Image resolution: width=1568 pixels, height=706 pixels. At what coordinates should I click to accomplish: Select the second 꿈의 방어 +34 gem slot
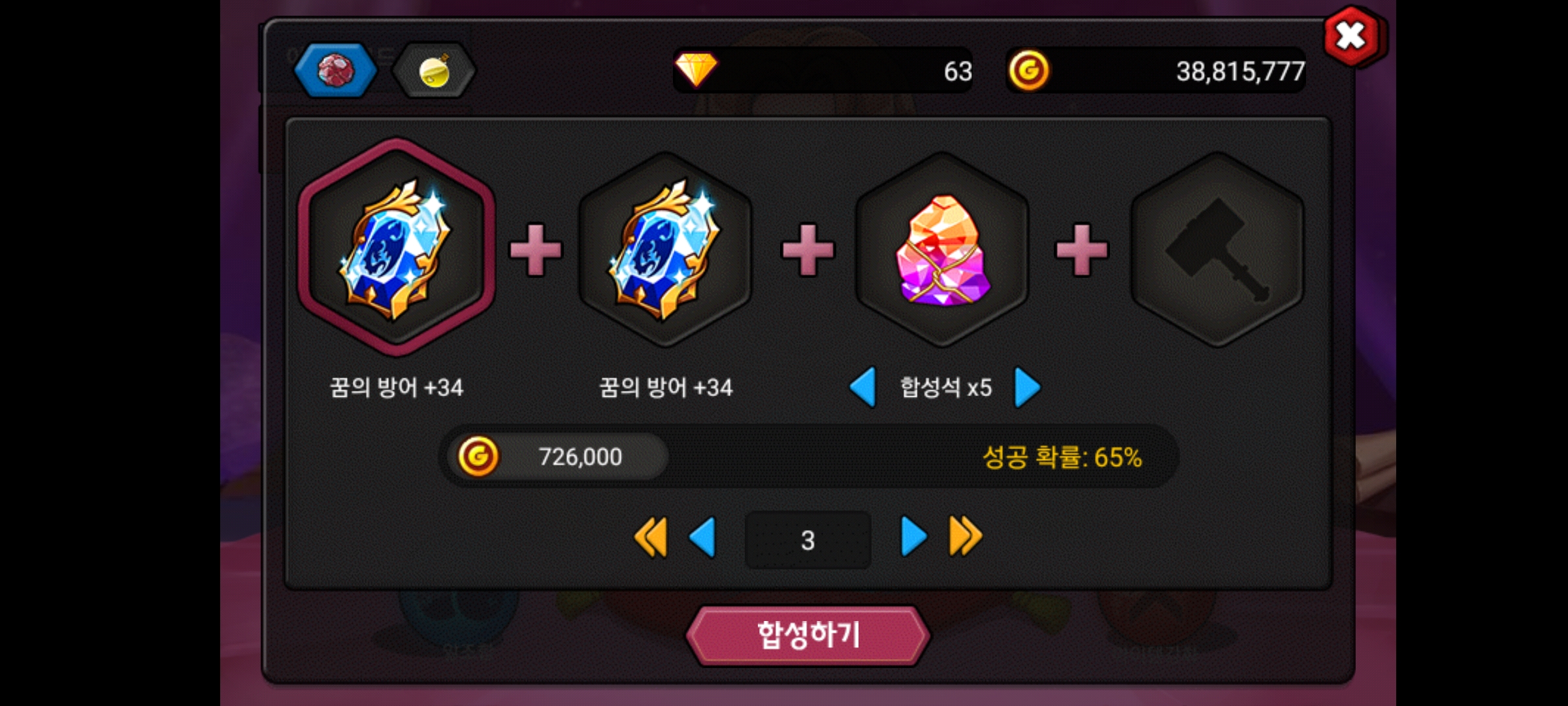click(x=665, y=250)
